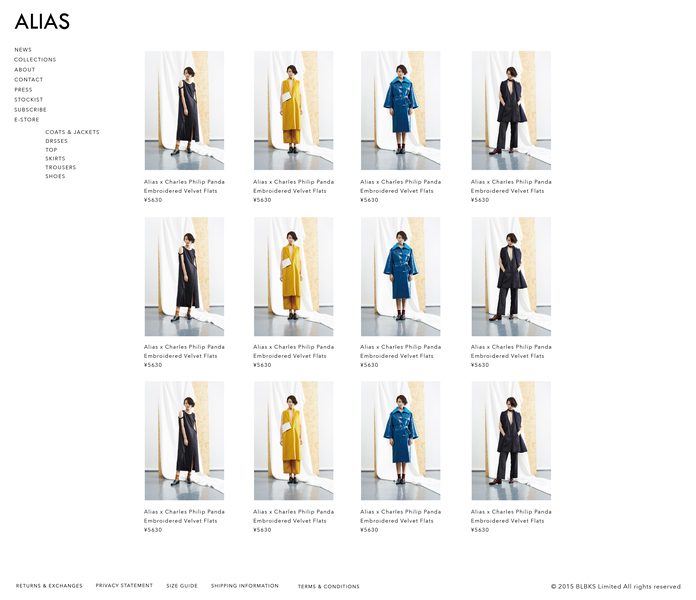This screenshot has height=600, width=696.
Task: Open first-row blue coat product image
Action: (x=400, y=111)
